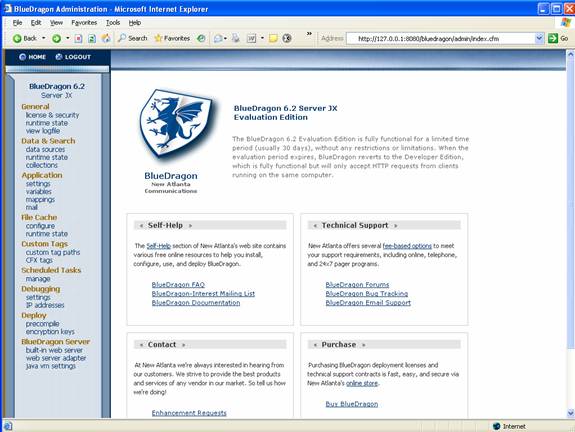575x432 pixels.
Task: Open custom tag paths page
Action: pyautogui.click(x=53, y=252)
